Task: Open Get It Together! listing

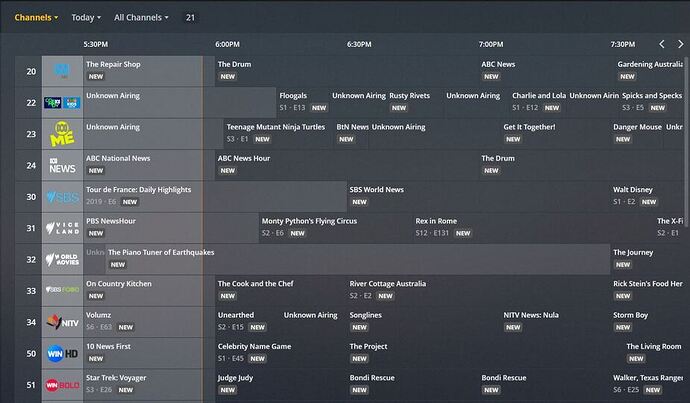Action: (555, 134)
